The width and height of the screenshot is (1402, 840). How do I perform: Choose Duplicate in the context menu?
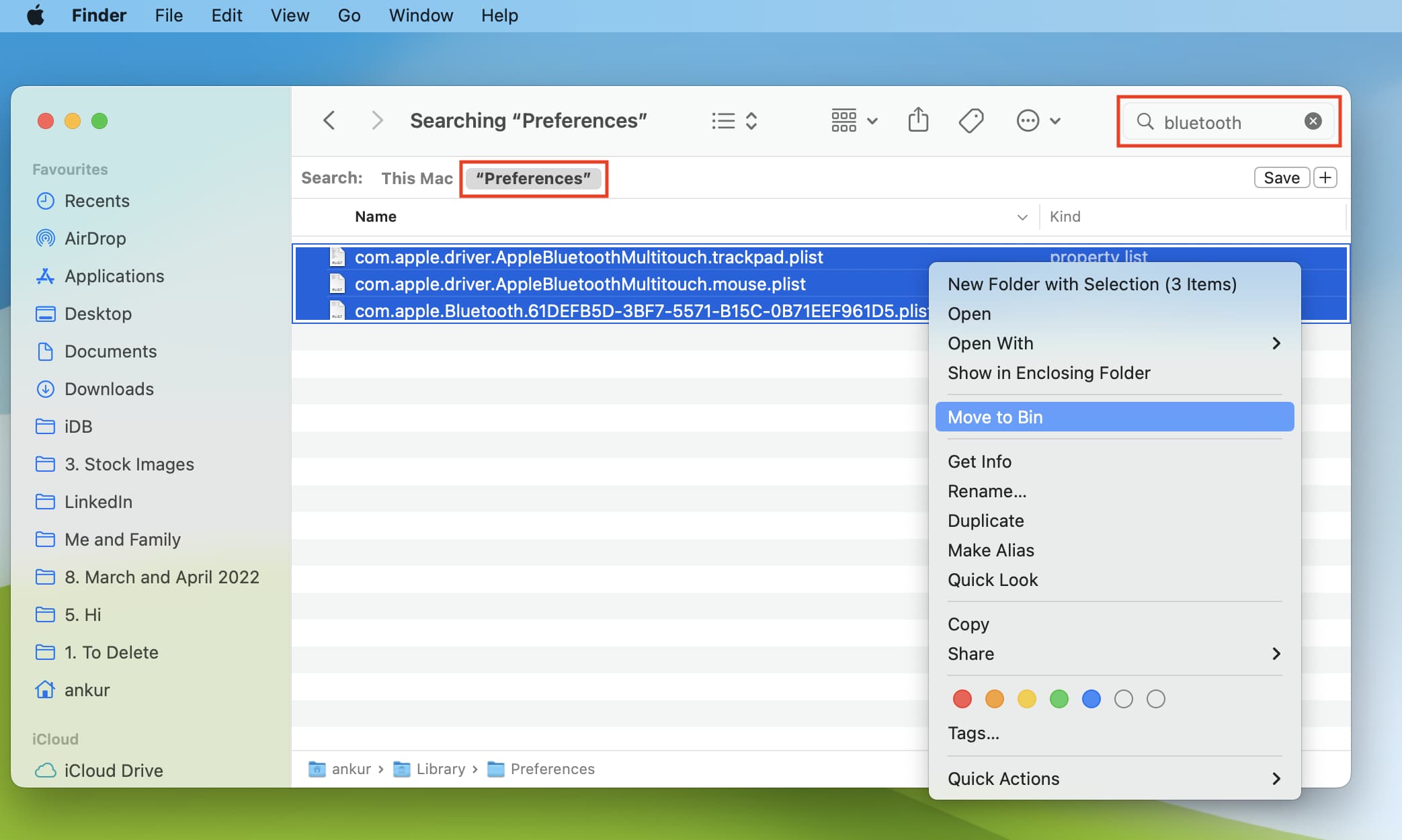1114,521
